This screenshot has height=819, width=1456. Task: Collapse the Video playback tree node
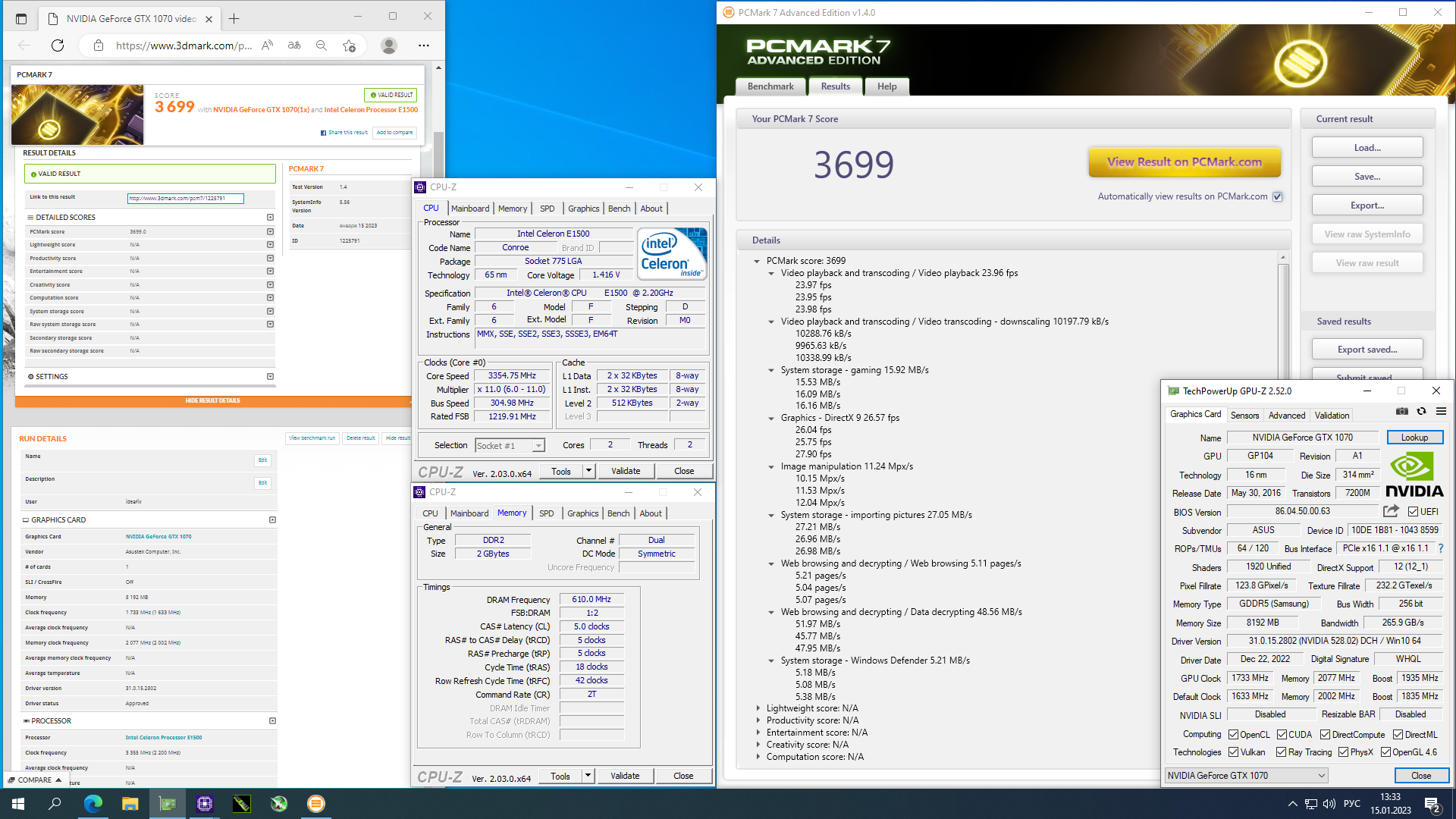point(771,273)
